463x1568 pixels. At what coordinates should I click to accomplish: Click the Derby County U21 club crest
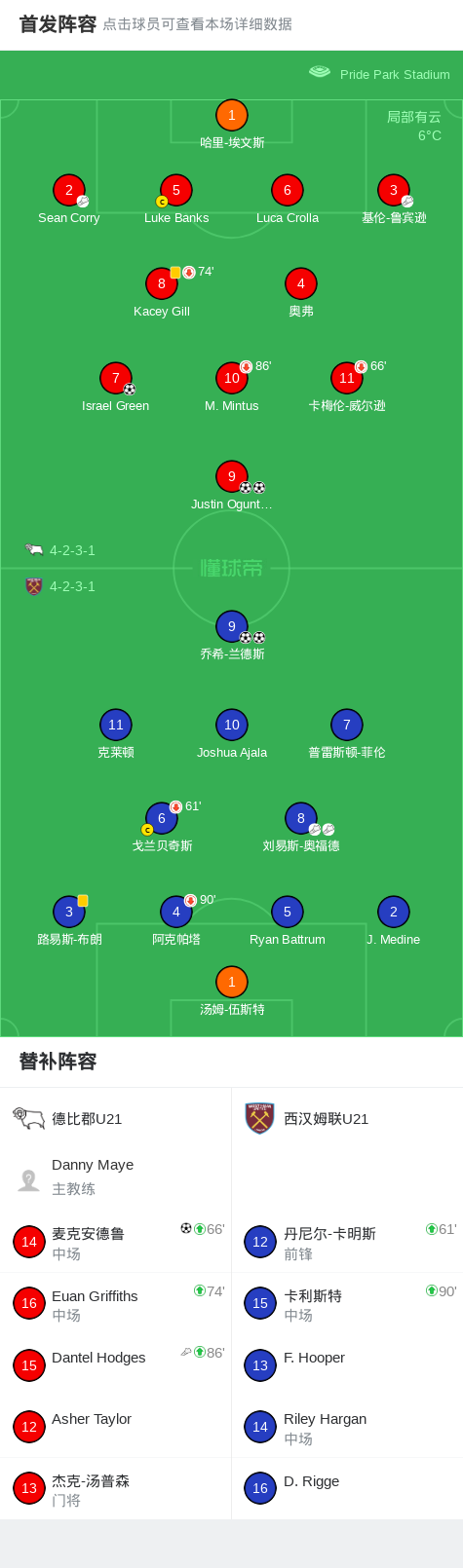[x=29, y=1118]
